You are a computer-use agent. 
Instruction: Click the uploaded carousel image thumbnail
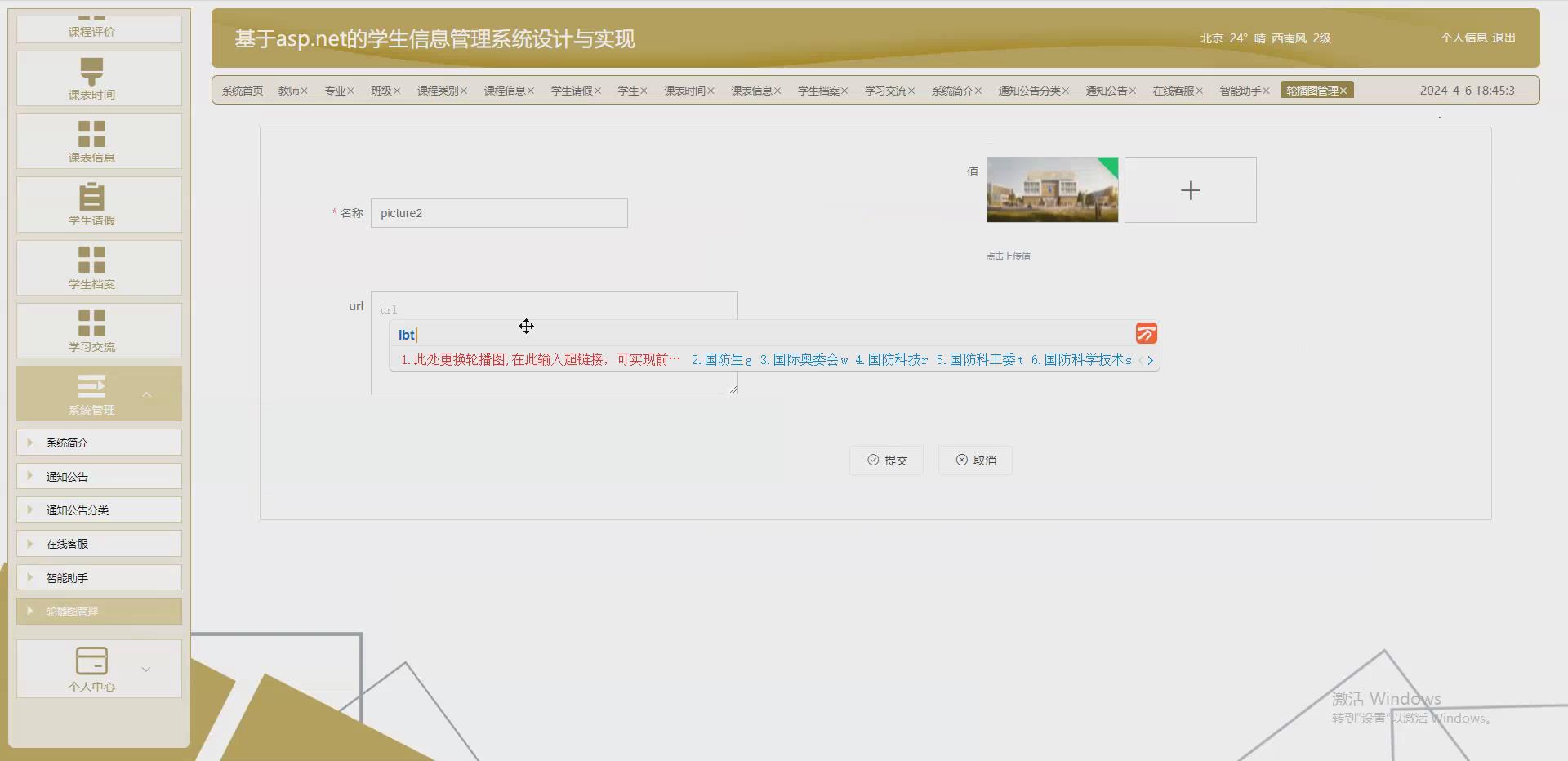1052,189
